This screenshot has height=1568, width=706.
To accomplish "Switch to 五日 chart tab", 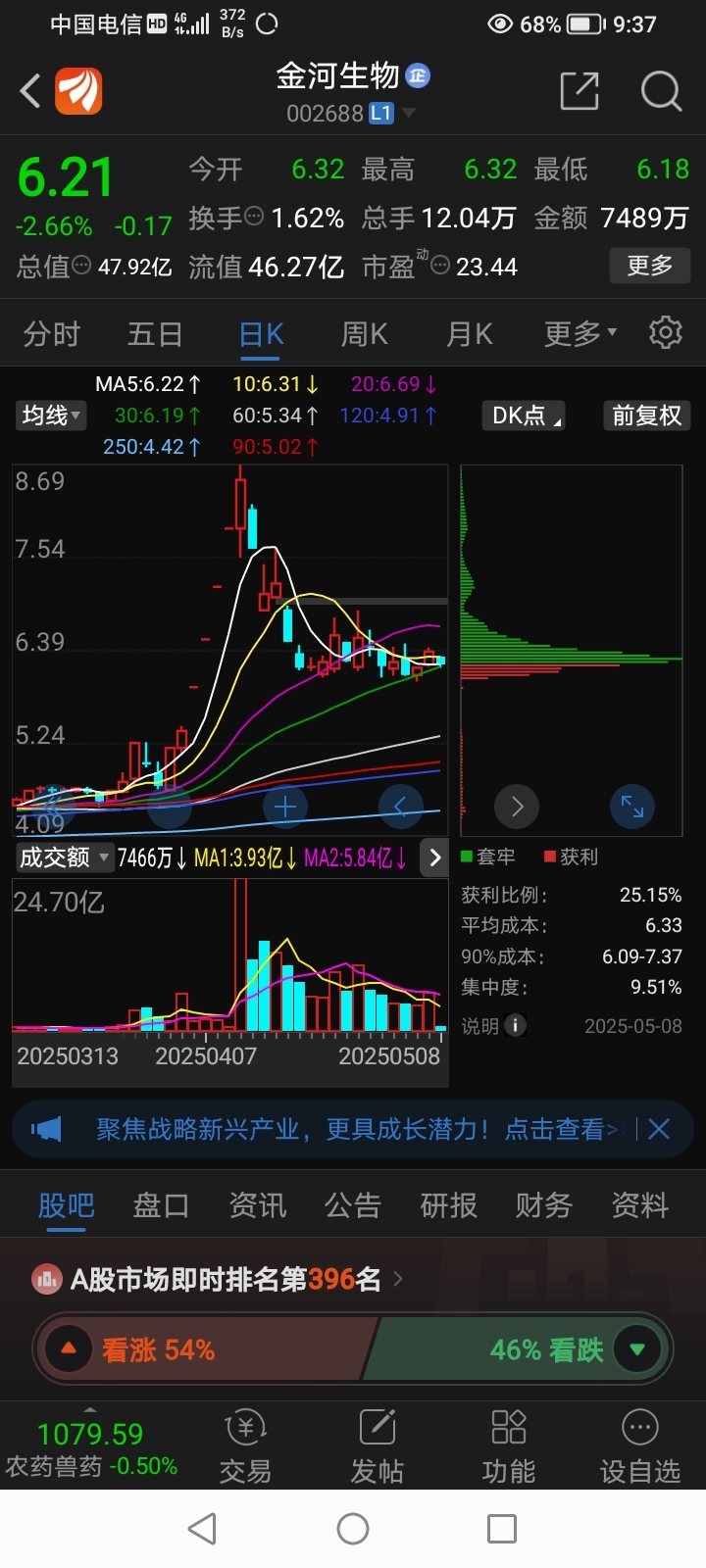I will click(155, 334).
